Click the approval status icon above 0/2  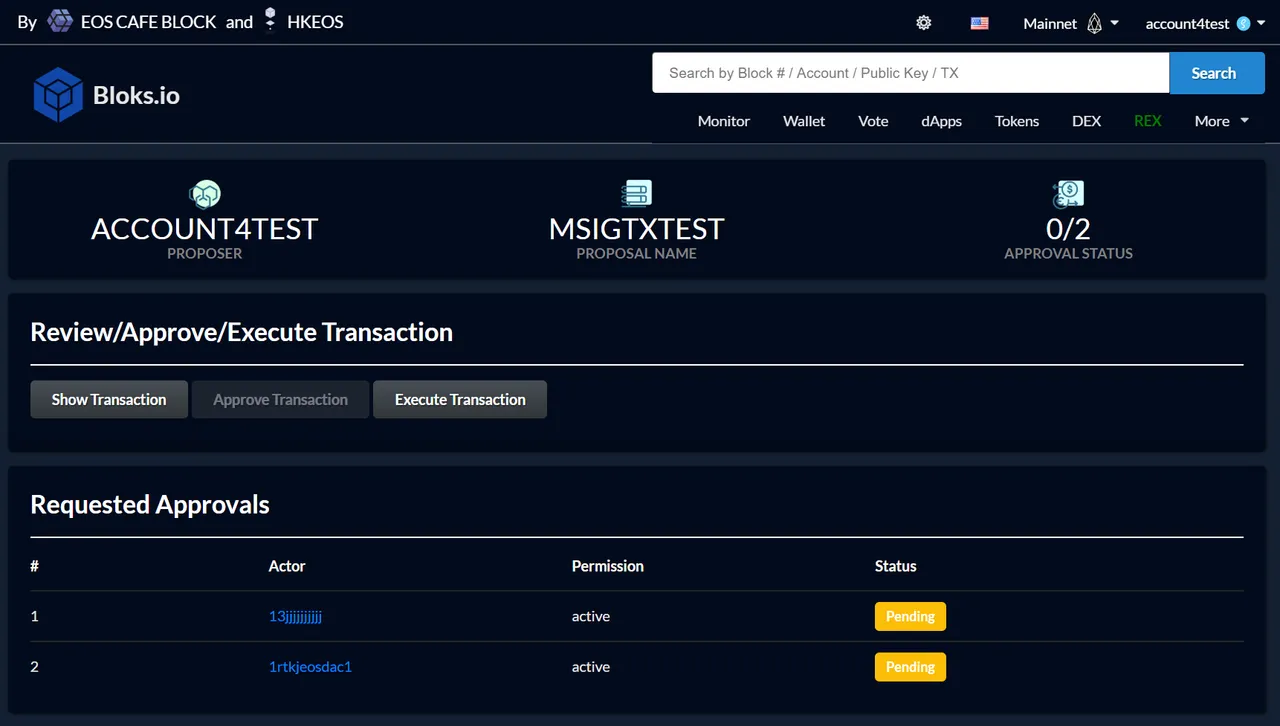tap(1068, 193)
